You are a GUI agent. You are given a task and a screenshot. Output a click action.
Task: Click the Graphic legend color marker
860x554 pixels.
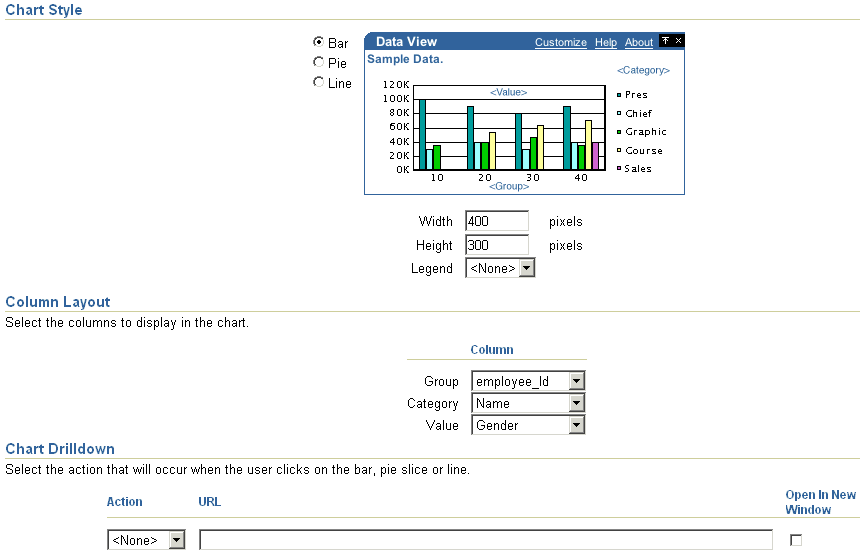point(619,132)
